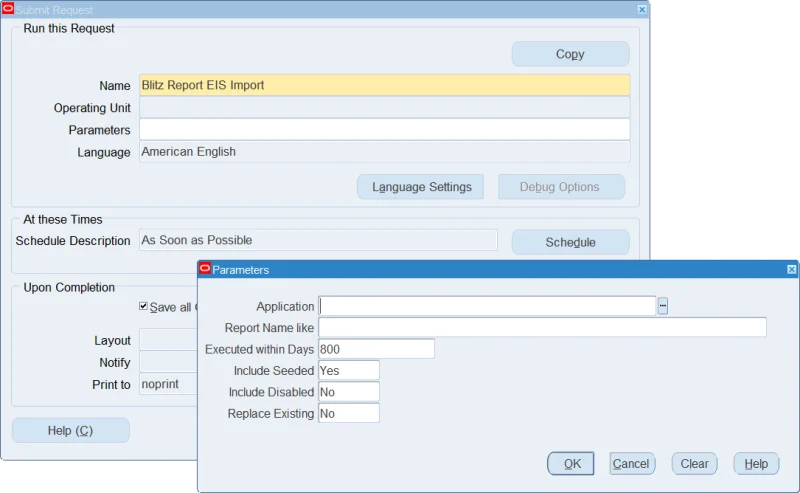The width and height of the screenshot is (800, 493).
Task: Click the Replace Existing field showing No
Action: 349,413
